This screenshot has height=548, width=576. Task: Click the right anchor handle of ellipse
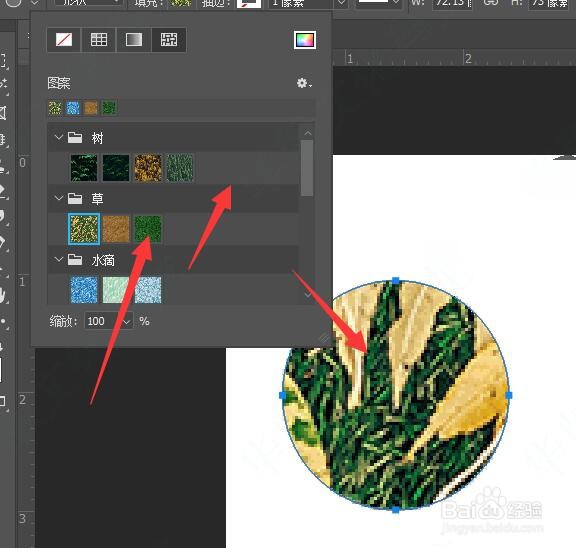tap(509, 395)
